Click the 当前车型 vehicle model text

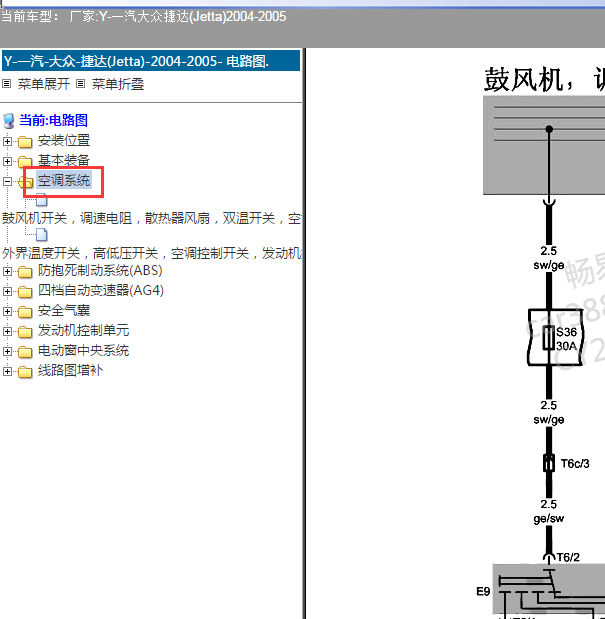(143, 17)
